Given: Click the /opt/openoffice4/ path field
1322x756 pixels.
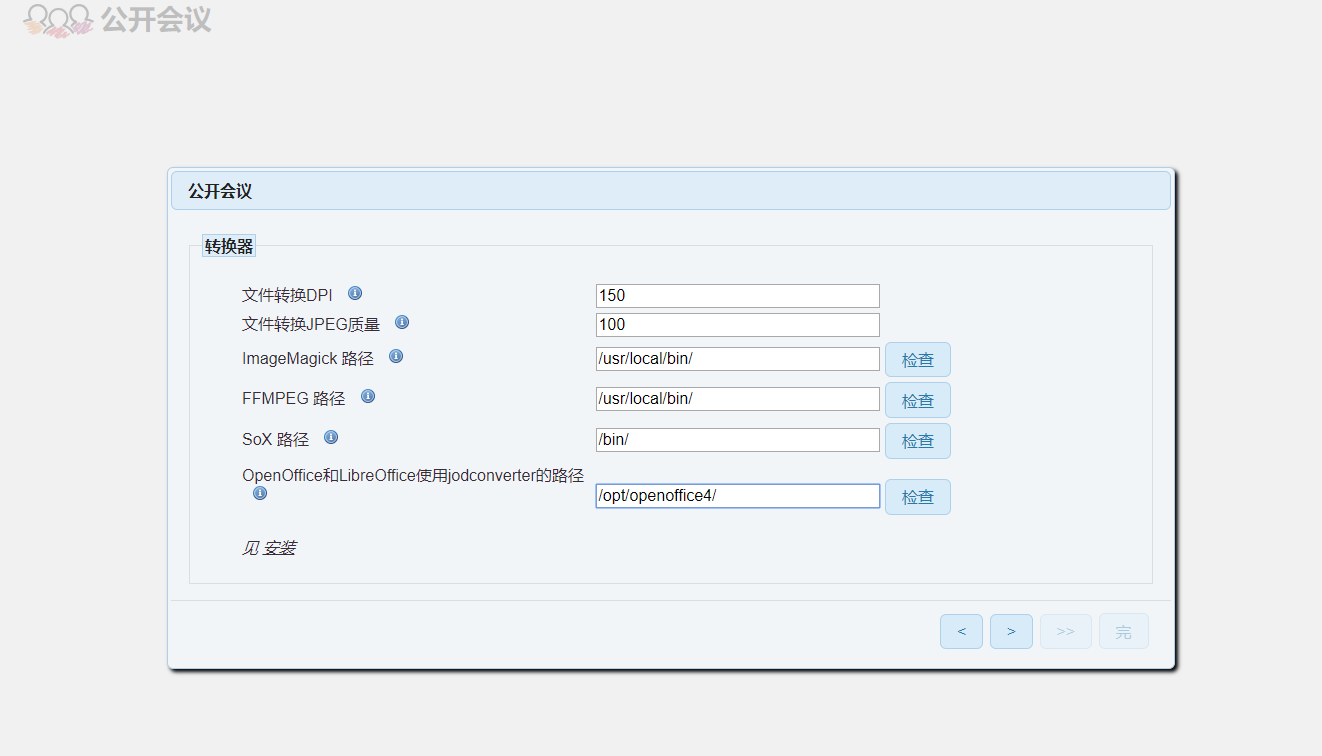Looking at the screenshot, I should point(738,495).
